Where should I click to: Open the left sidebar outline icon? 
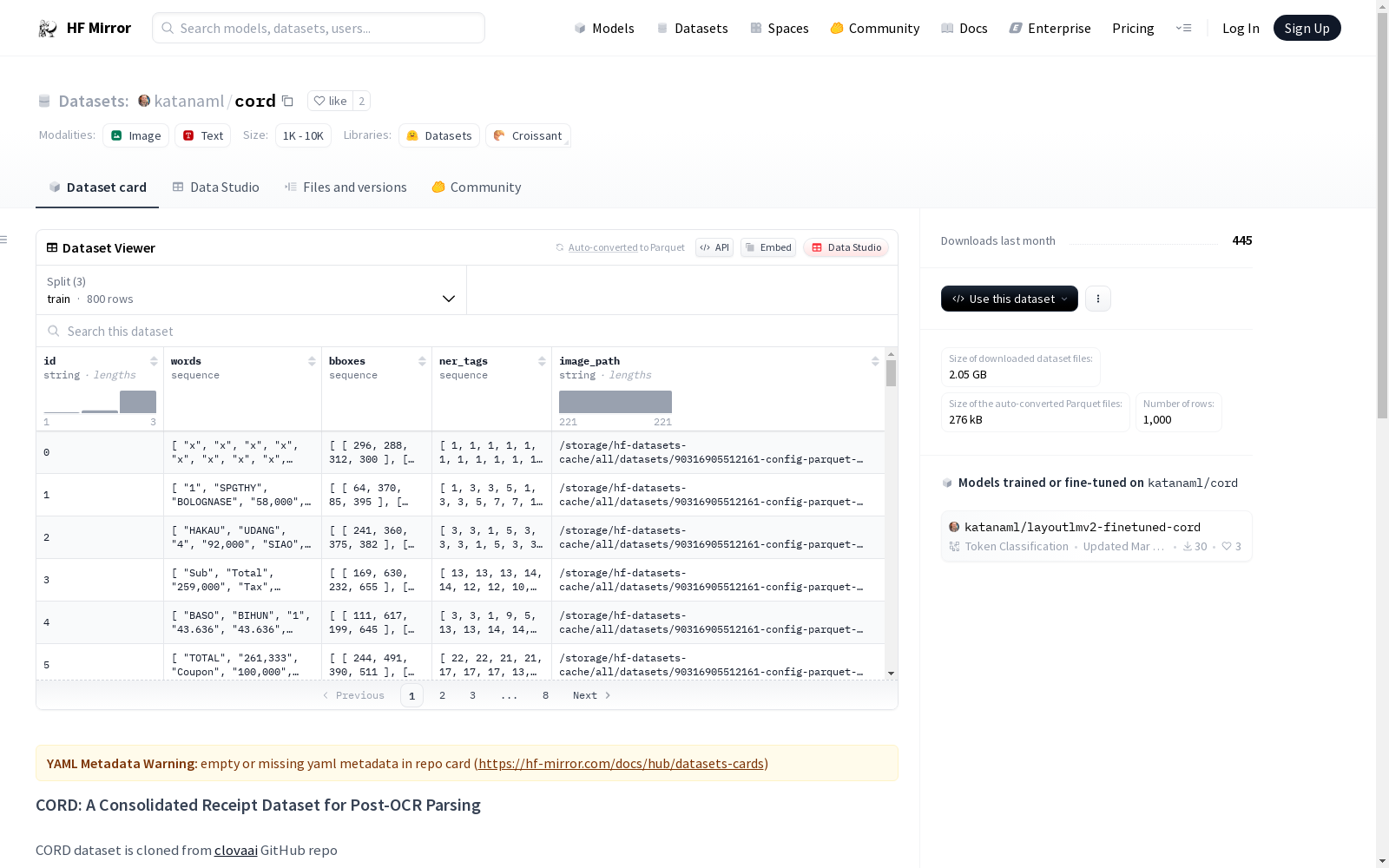pyautogui.click(x=4, y=240)
